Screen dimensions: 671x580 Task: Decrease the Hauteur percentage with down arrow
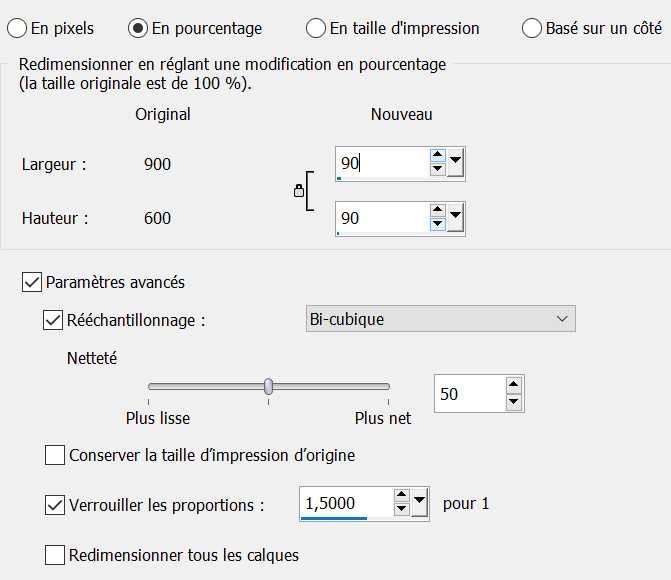(x=437, y=224)
